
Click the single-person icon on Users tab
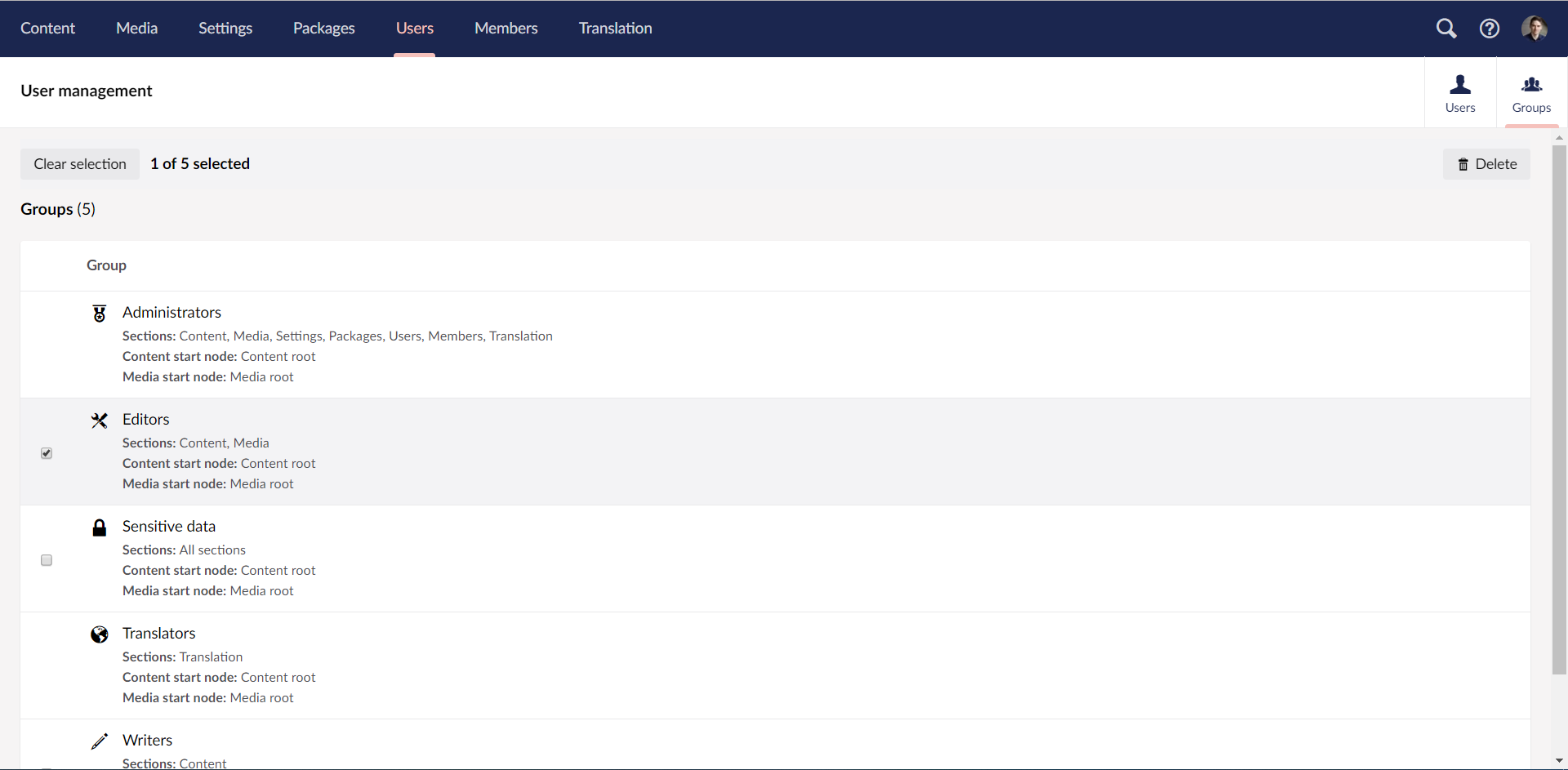coord(1459,84)
